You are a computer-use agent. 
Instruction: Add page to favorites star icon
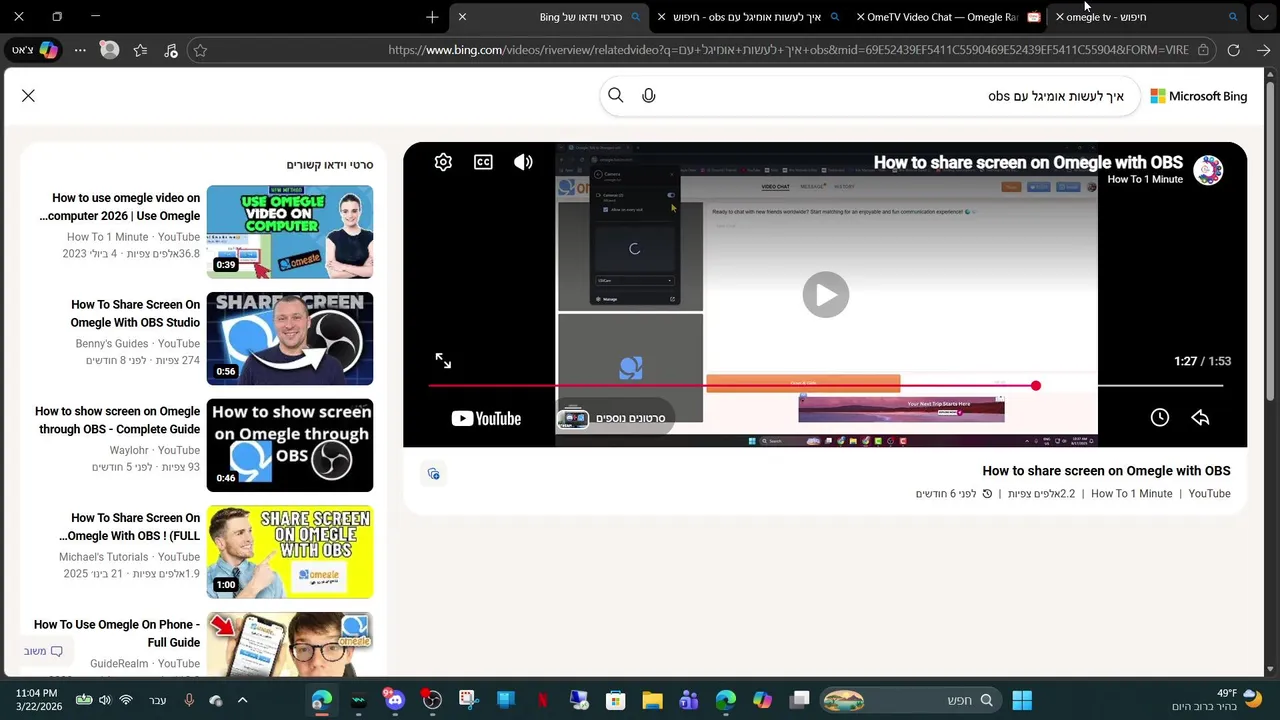pyautogui.click(x=200, y=50)
